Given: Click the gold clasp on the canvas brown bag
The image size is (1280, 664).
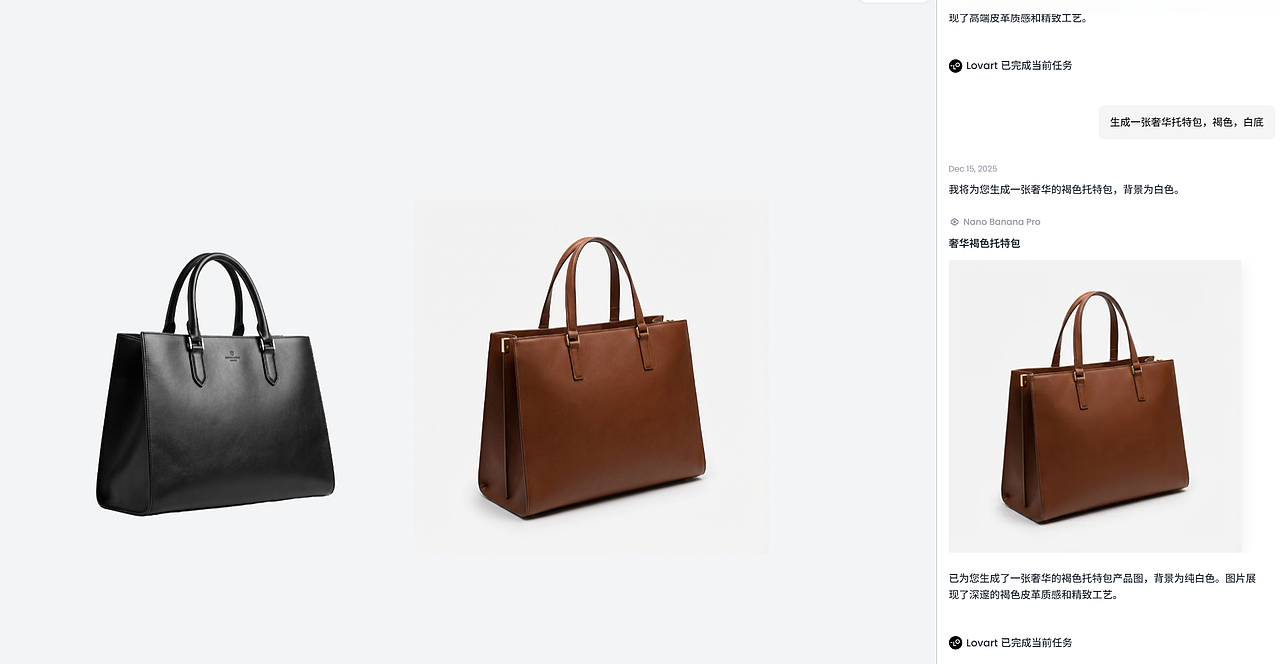Looking at the screenshot, I should click(504, 344).
